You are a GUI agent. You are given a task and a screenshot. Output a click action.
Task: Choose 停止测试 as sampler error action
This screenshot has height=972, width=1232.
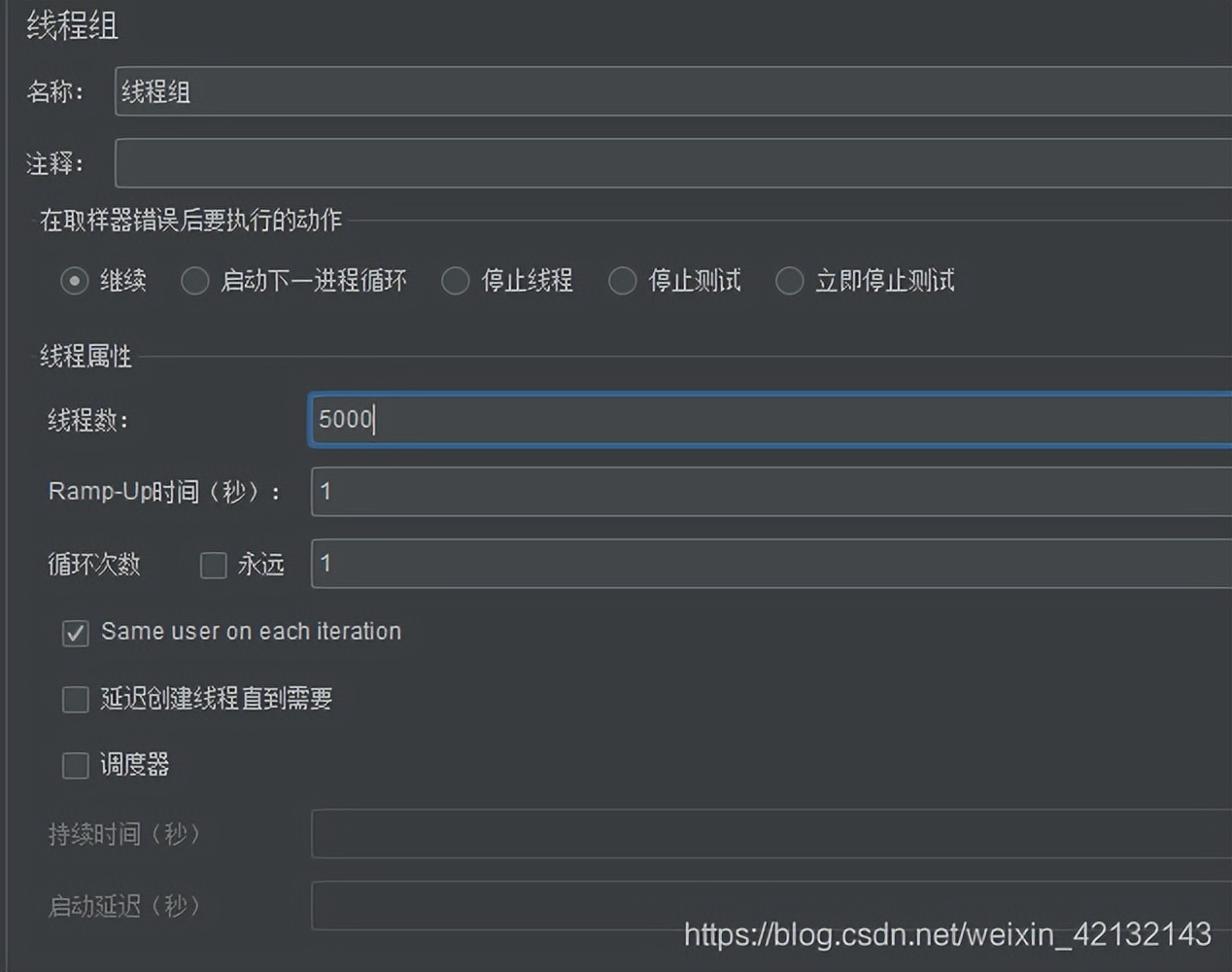click(622, 281)
